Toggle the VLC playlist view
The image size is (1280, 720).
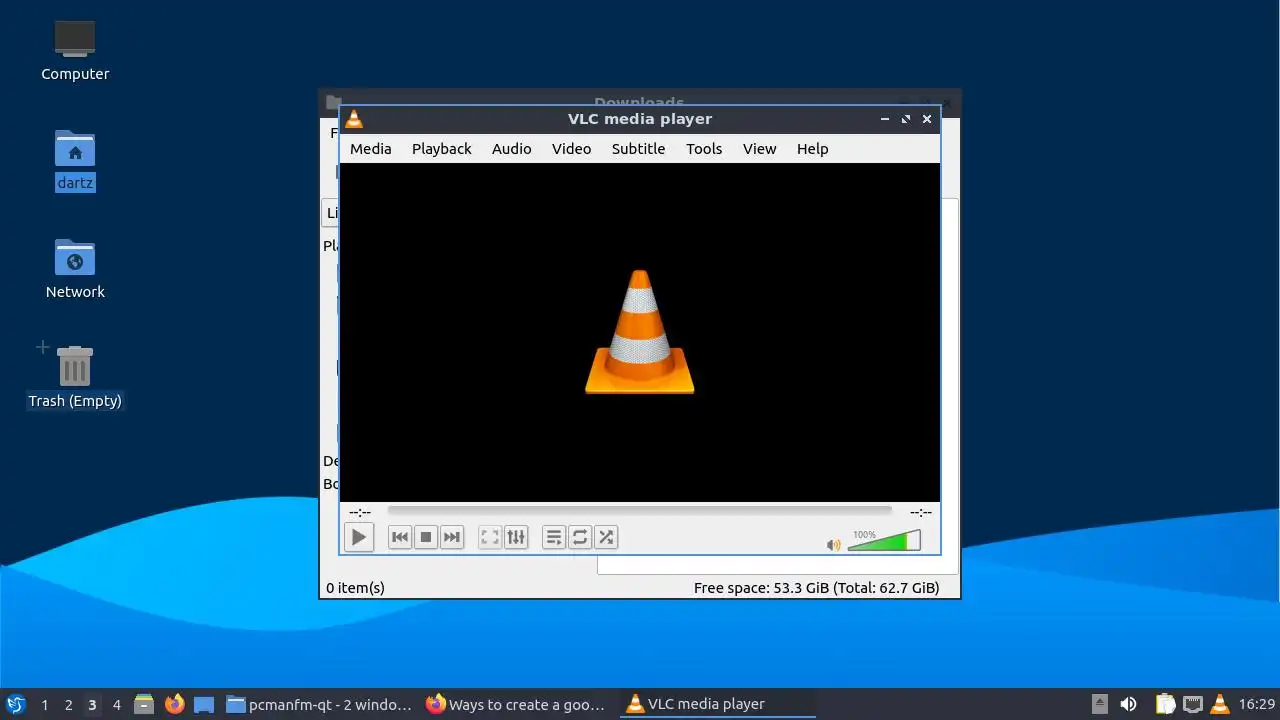(x=554, y=537)
